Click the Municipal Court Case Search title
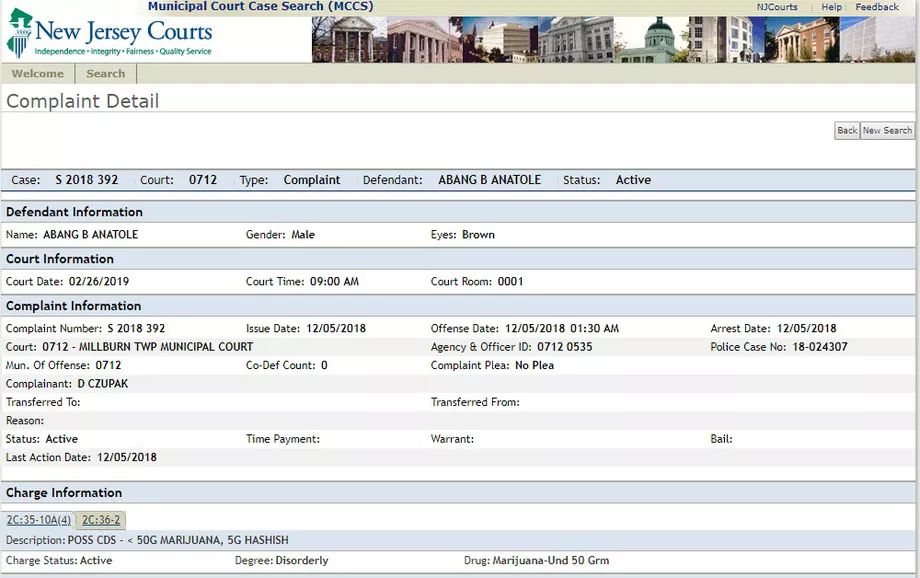This screenshot has height=578, width=920. 260,7
